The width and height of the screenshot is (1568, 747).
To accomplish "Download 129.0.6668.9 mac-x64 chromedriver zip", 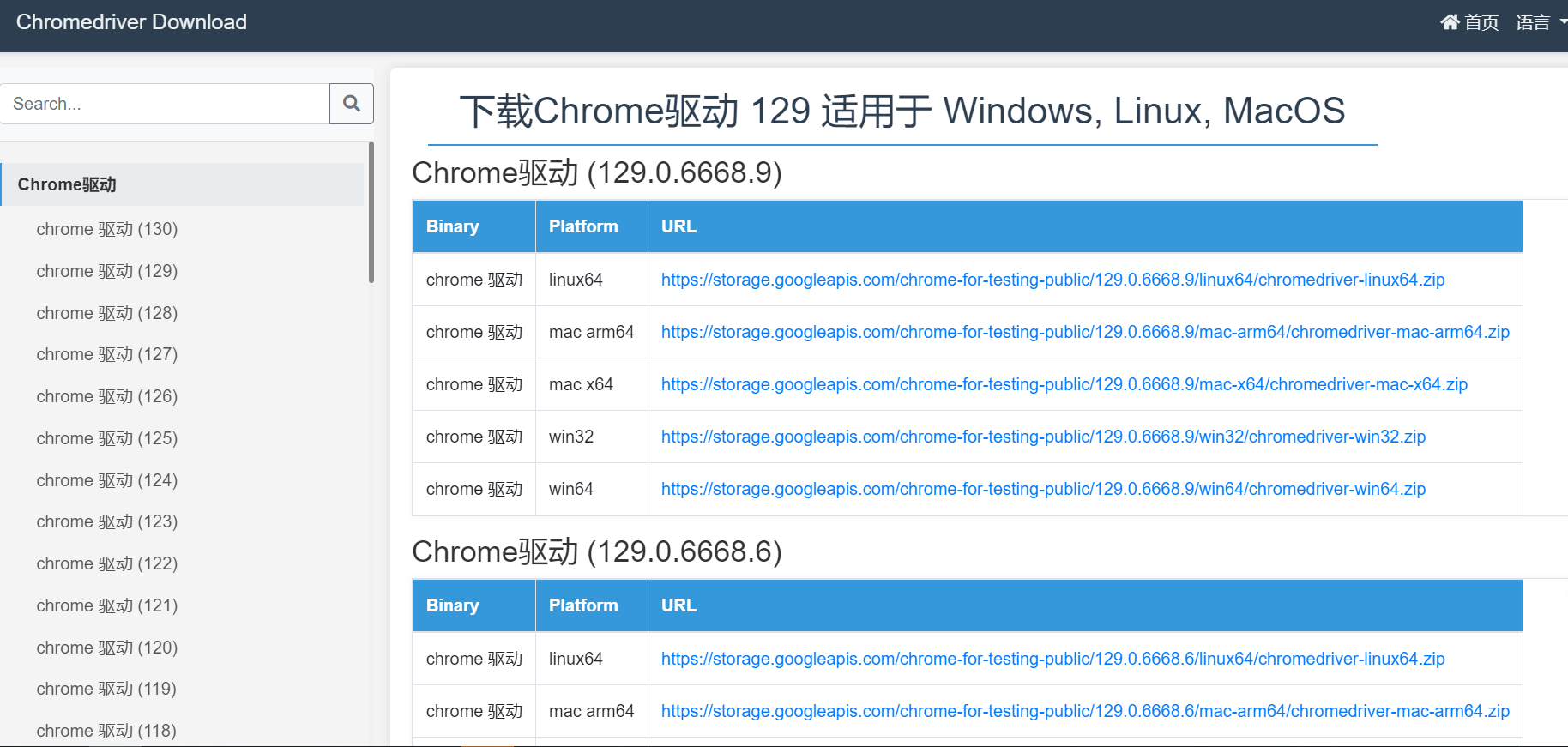I will pyautogui.click(x=1064, y=384).
